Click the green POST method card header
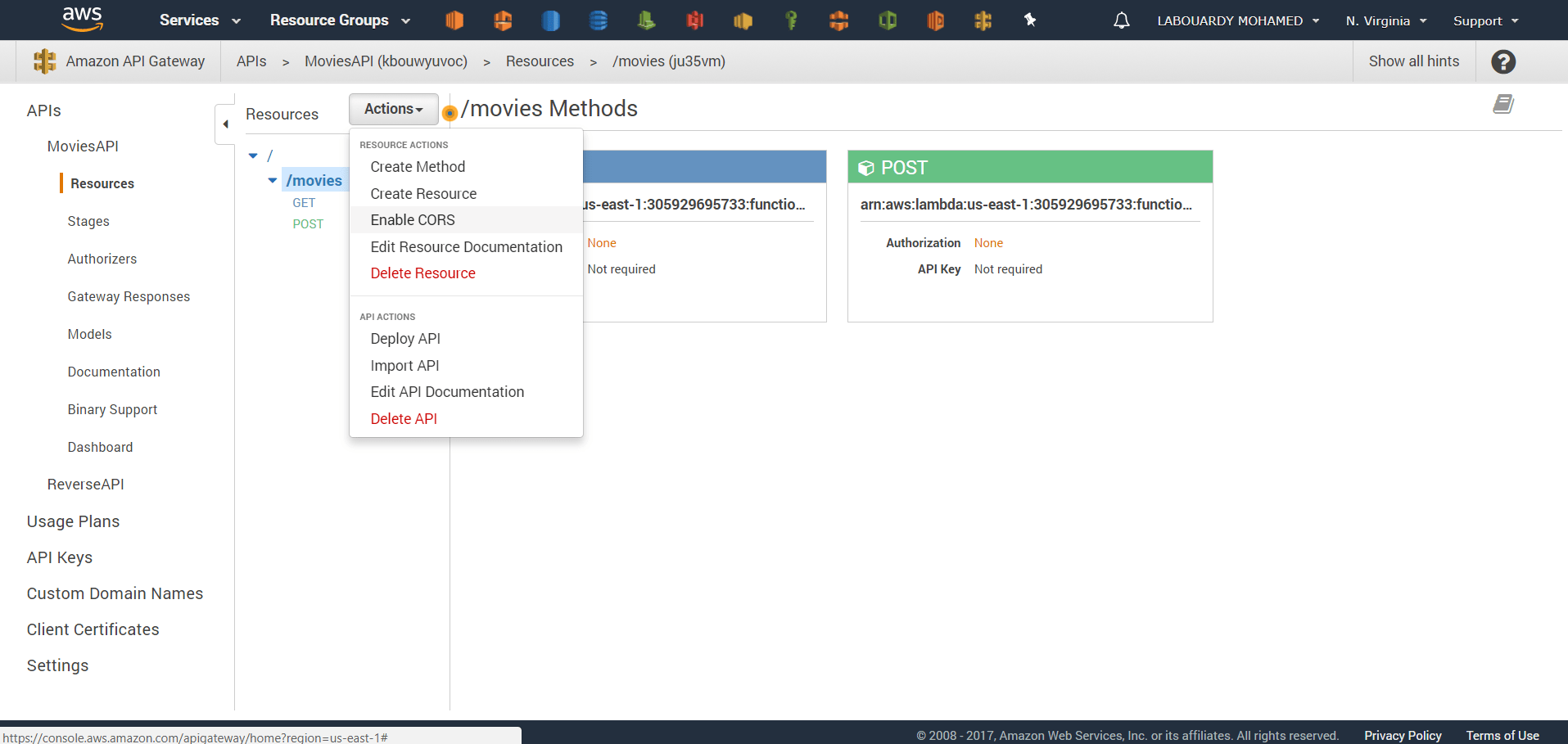1568x744 pixels. 1030,167
